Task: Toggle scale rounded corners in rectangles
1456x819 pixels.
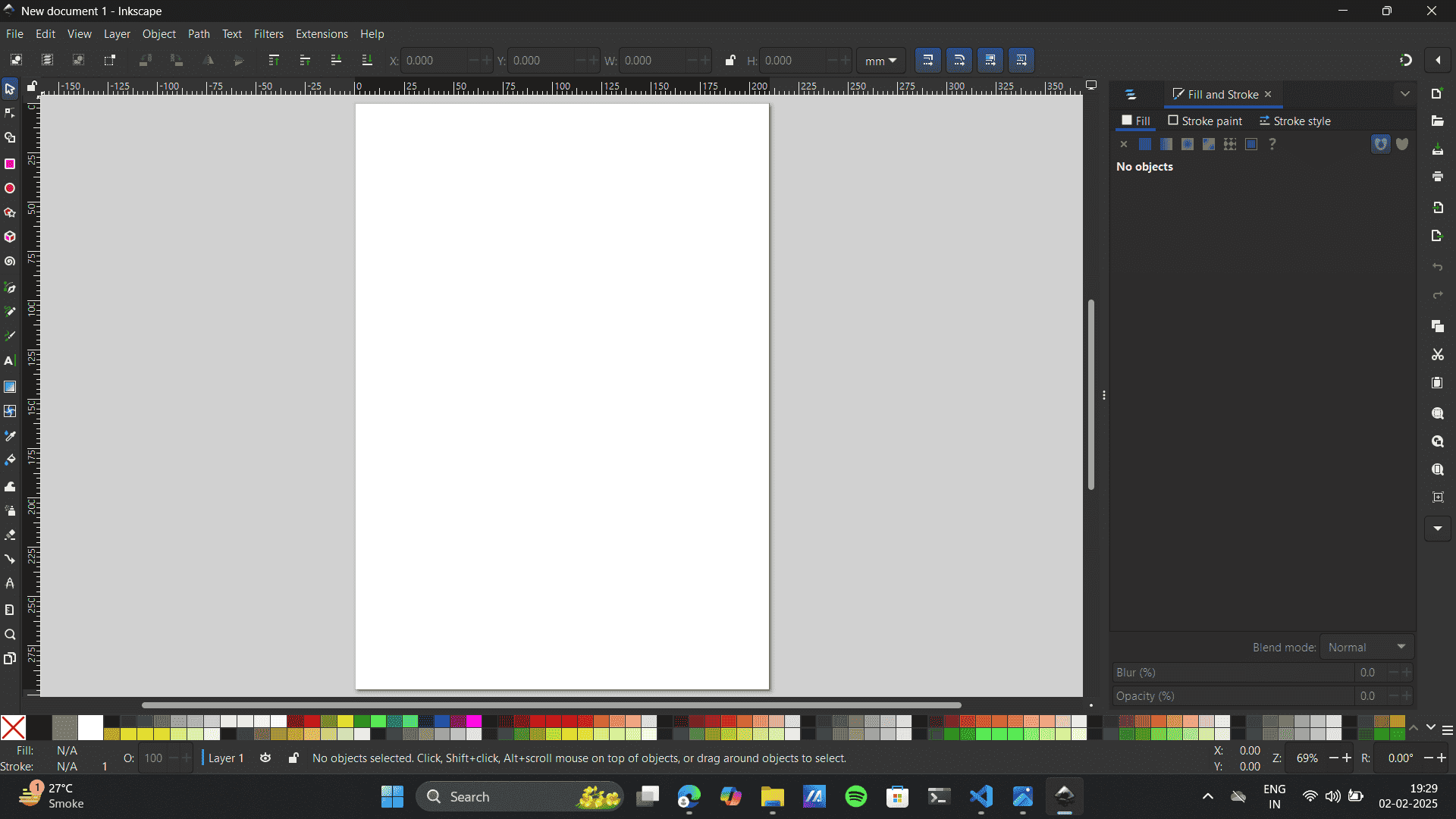Action: coord(959,60)
